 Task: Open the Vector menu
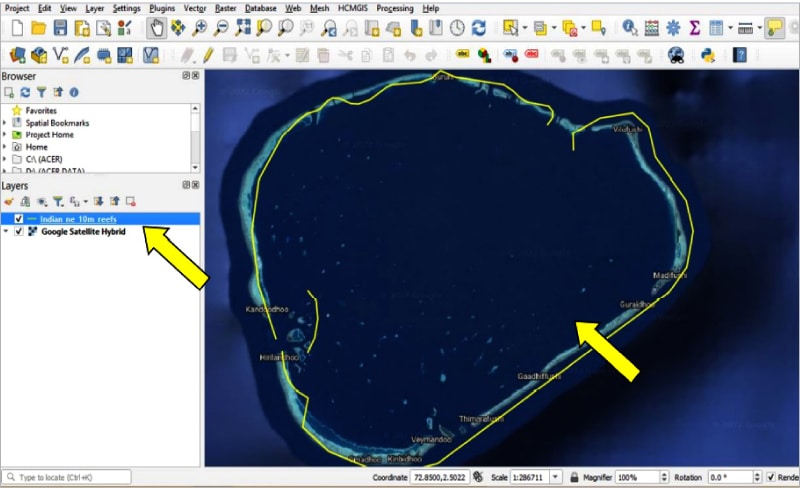[194, 7]
